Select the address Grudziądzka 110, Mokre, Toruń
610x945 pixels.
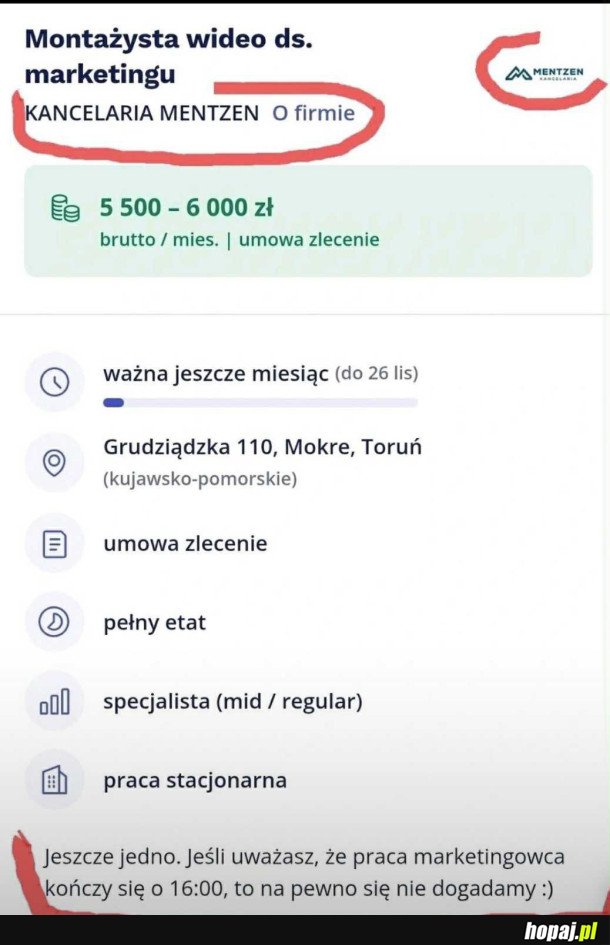coord(263,446)
